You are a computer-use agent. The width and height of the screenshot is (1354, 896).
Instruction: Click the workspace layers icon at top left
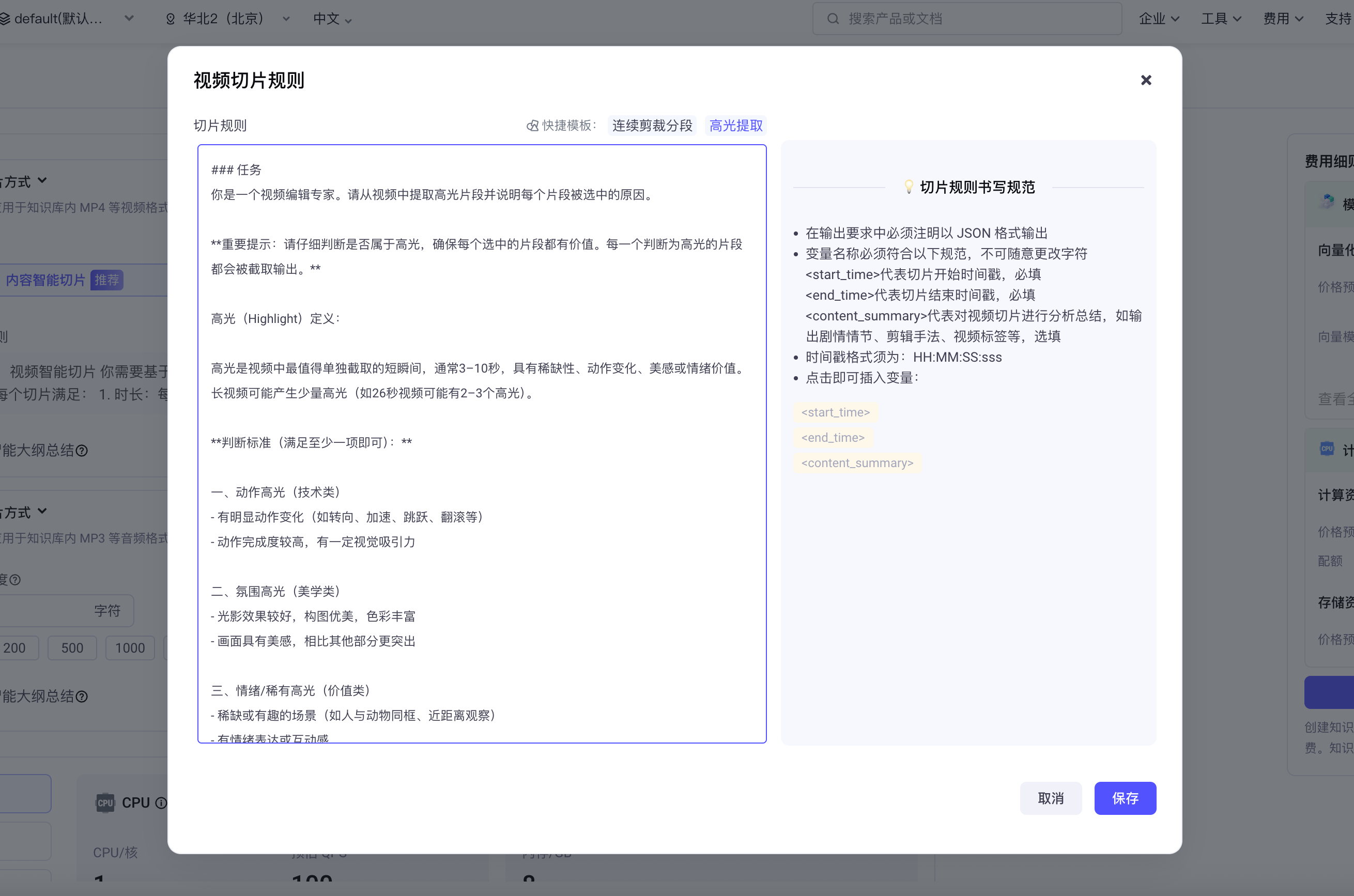point(5,19)
